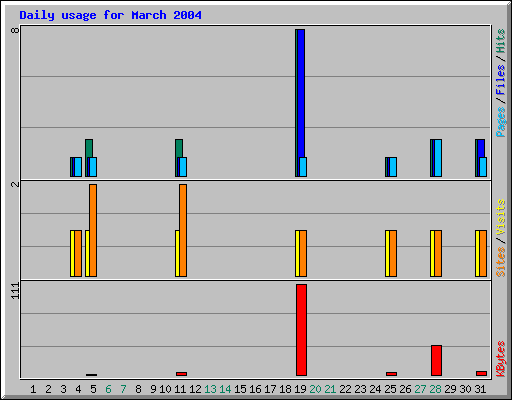Image resolution: width=512 pixels, height=400 pixels.
Task: Click the tall orange bar on day 5
Action: [93, 230]
